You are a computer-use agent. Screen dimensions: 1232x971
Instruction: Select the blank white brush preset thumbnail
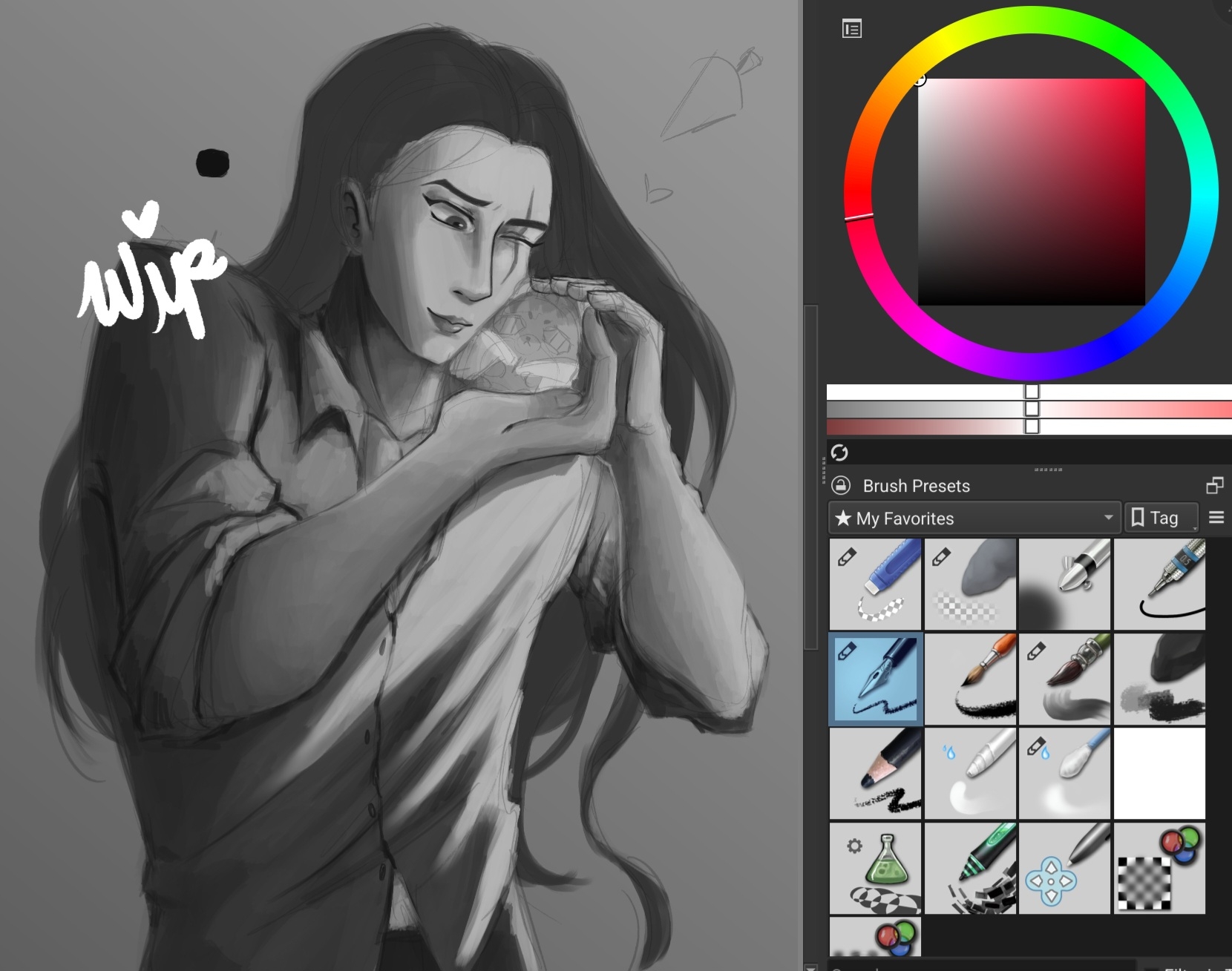[x=1159, y=774]
